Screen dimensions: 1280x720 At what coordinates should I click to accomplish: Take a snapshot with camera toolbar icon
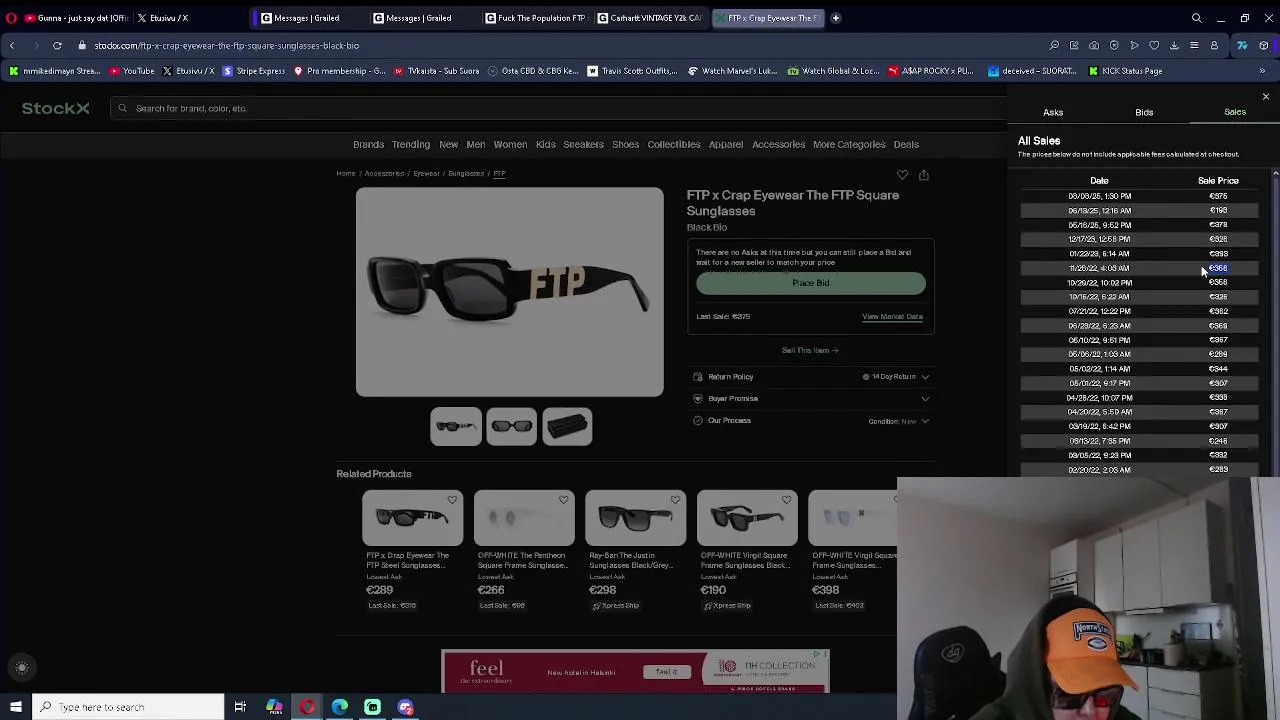click(x=1094, y=45)
